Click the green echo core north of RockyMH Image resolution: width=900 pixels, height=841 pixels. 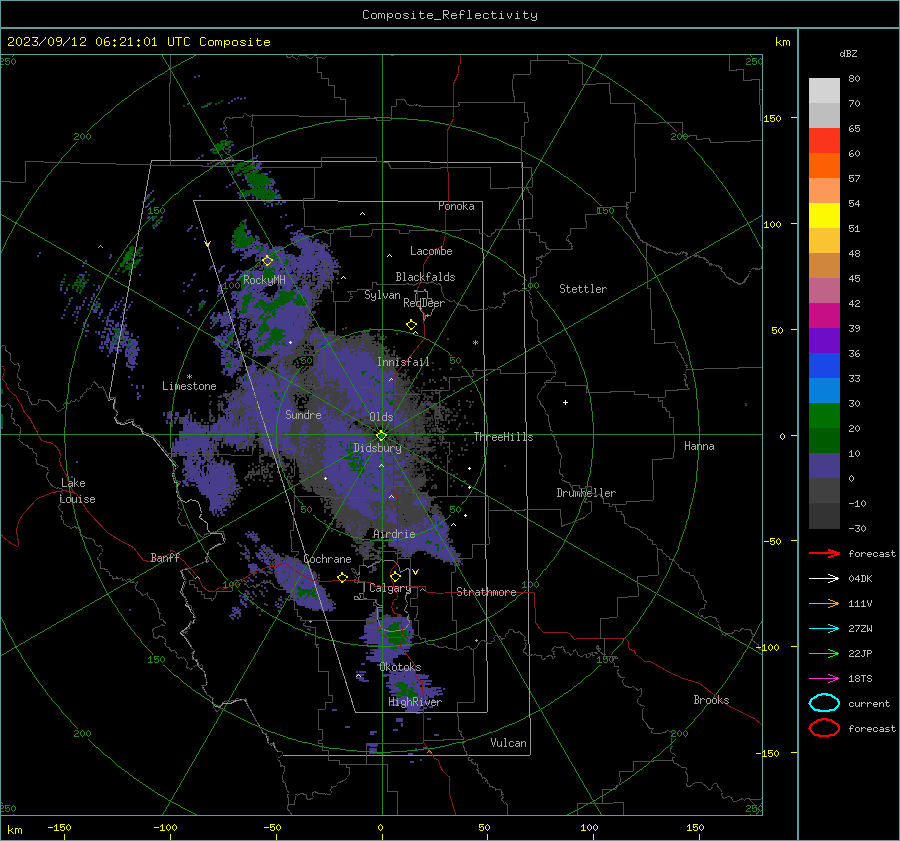pyautogui.click(x=243, y=235)
